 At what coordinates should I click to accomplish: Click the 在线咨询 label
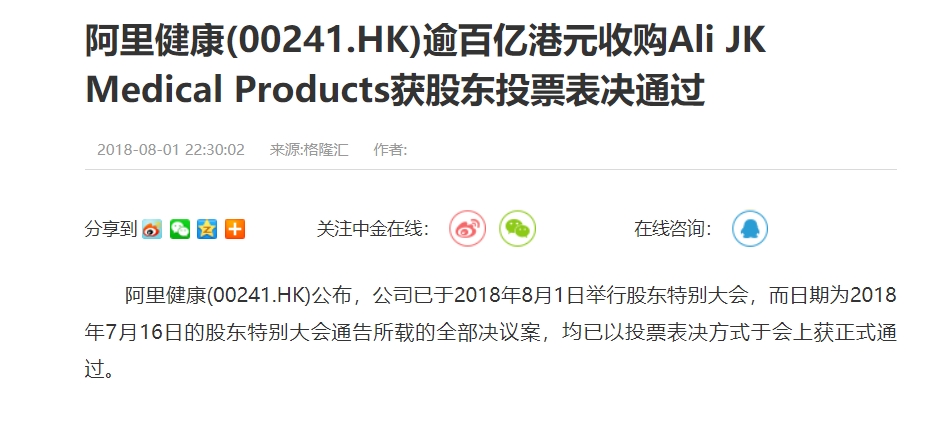pos(673,229)
